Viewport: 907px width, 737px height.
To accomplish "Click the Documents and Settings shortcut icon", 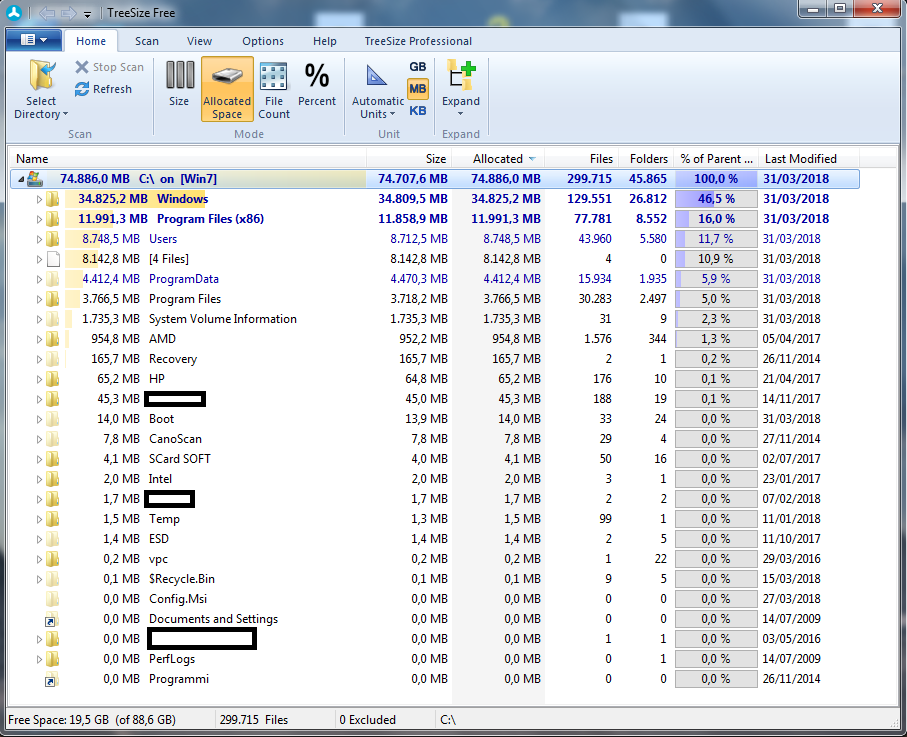I will tap(52, 619).
